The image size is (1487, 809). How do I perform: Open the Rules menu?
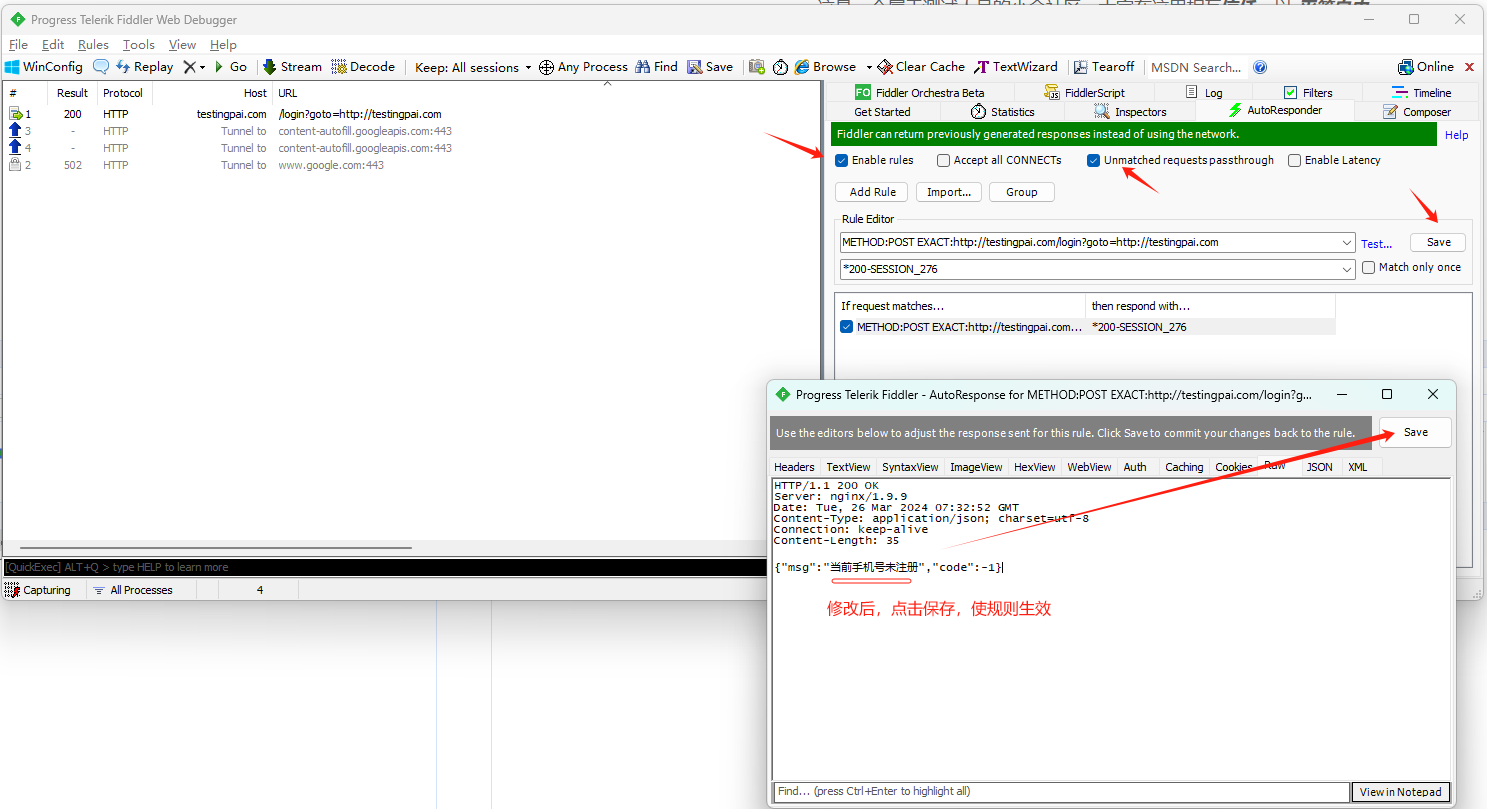[93, 45]
